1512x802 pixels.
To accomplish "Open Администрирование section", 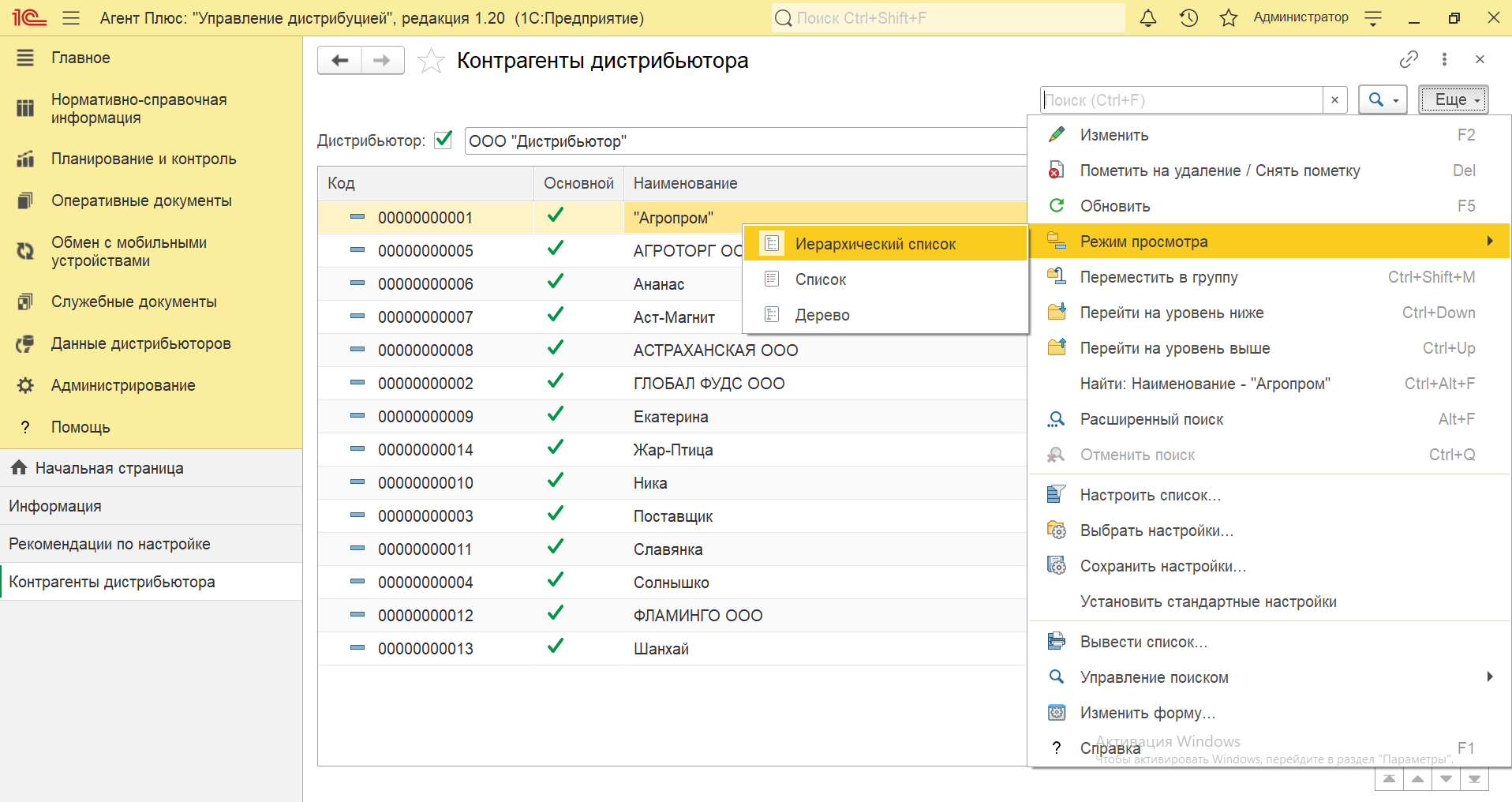I will tap(151, 385).
